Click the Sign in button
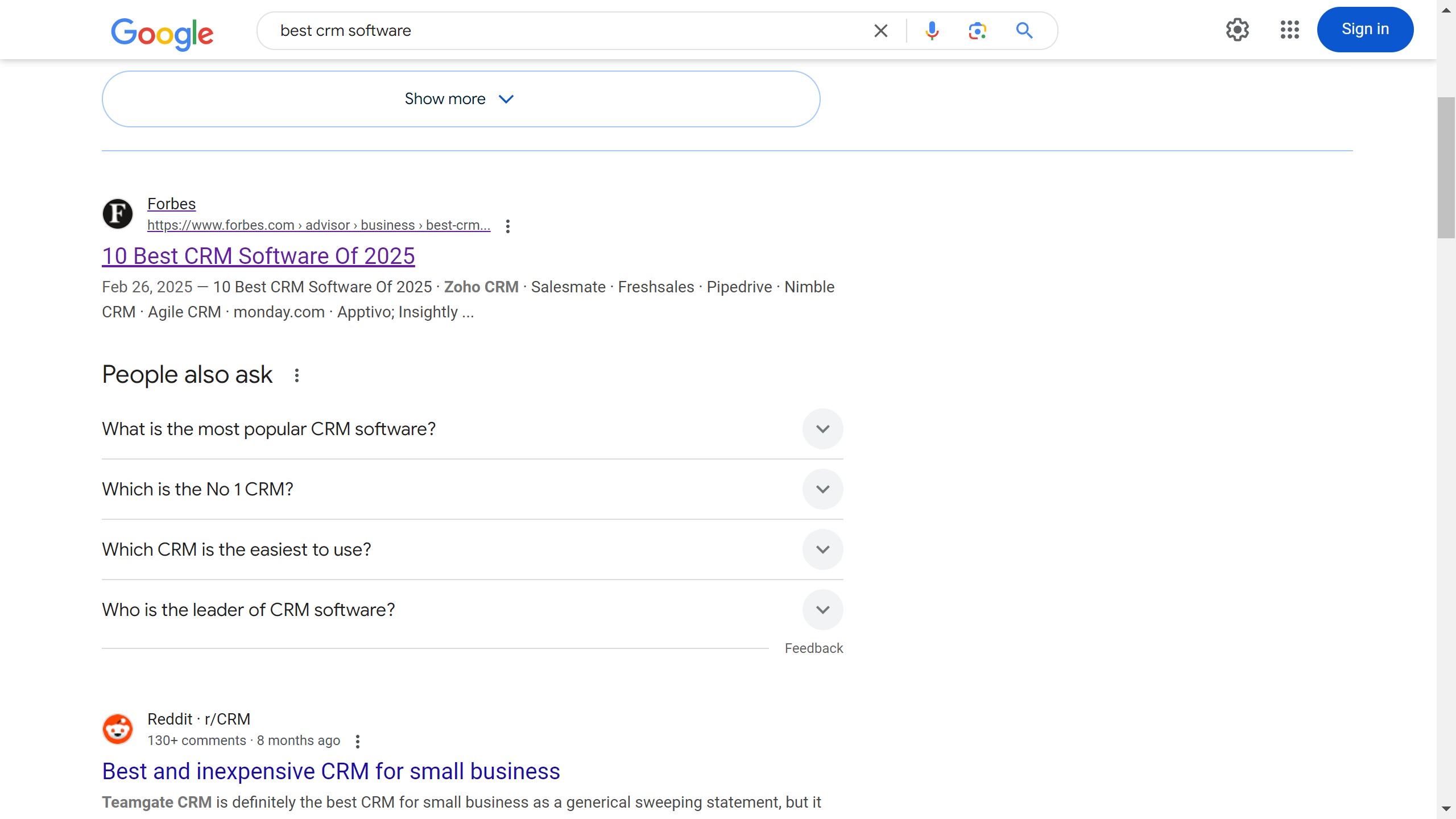Viewport: 1456px width, 819px height. coord(1365,30)
